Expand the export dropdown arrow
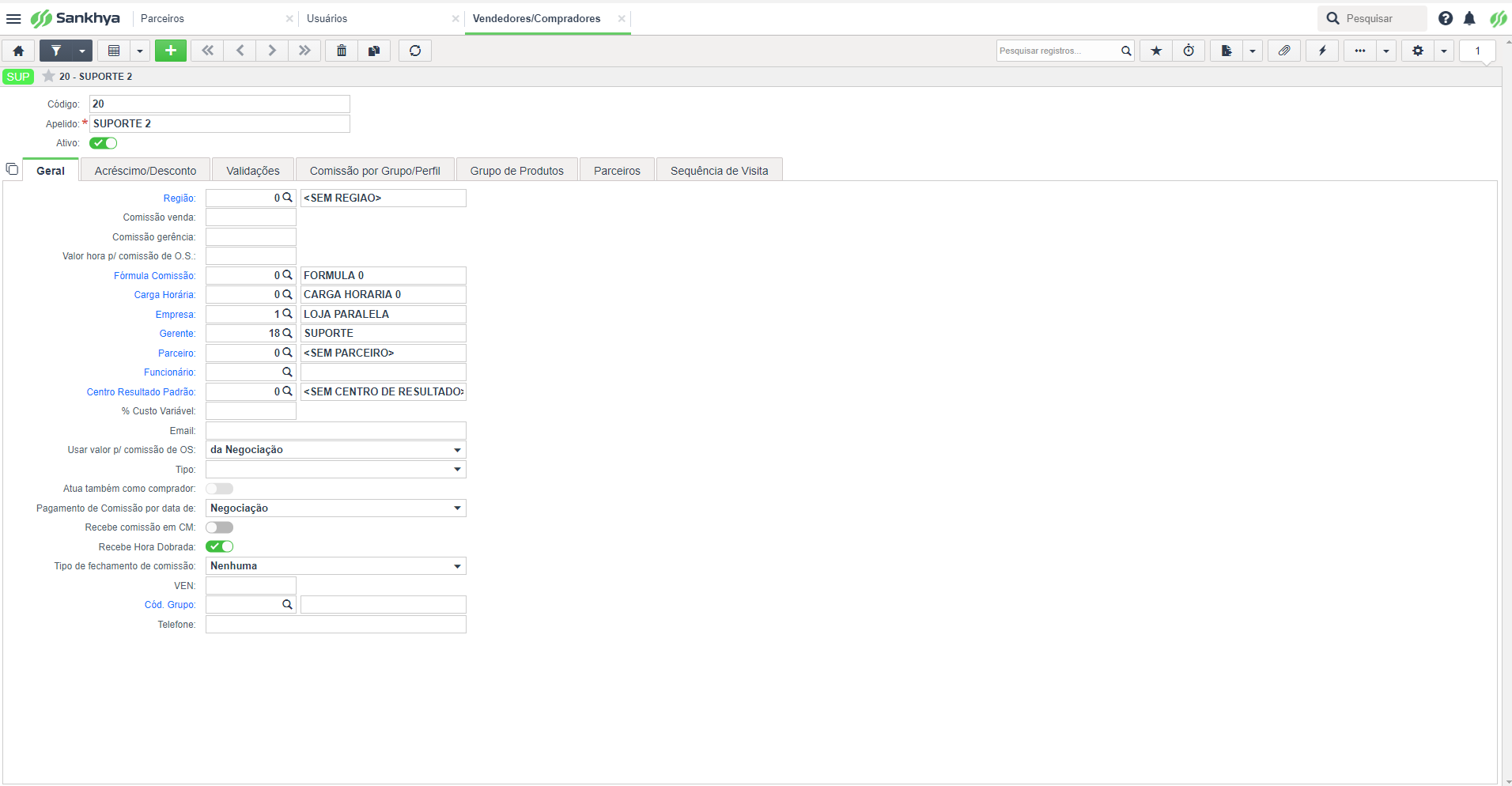 (1253, 51)
